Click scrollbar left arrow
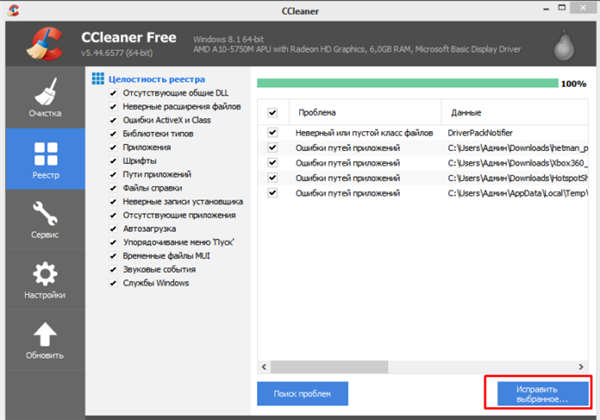 point(264,367)
